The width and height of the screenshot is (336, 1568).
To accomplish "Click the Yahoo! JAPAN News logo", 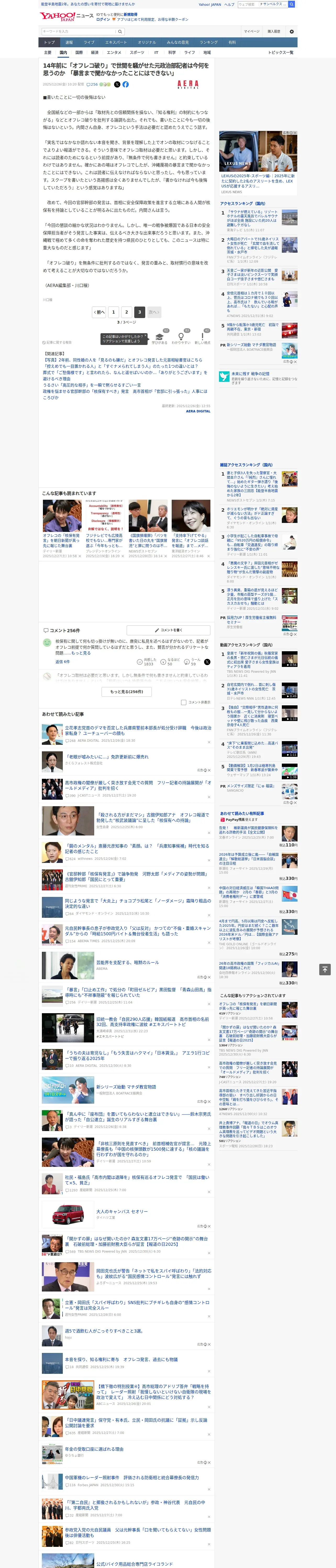I will (x=66, y=16).
